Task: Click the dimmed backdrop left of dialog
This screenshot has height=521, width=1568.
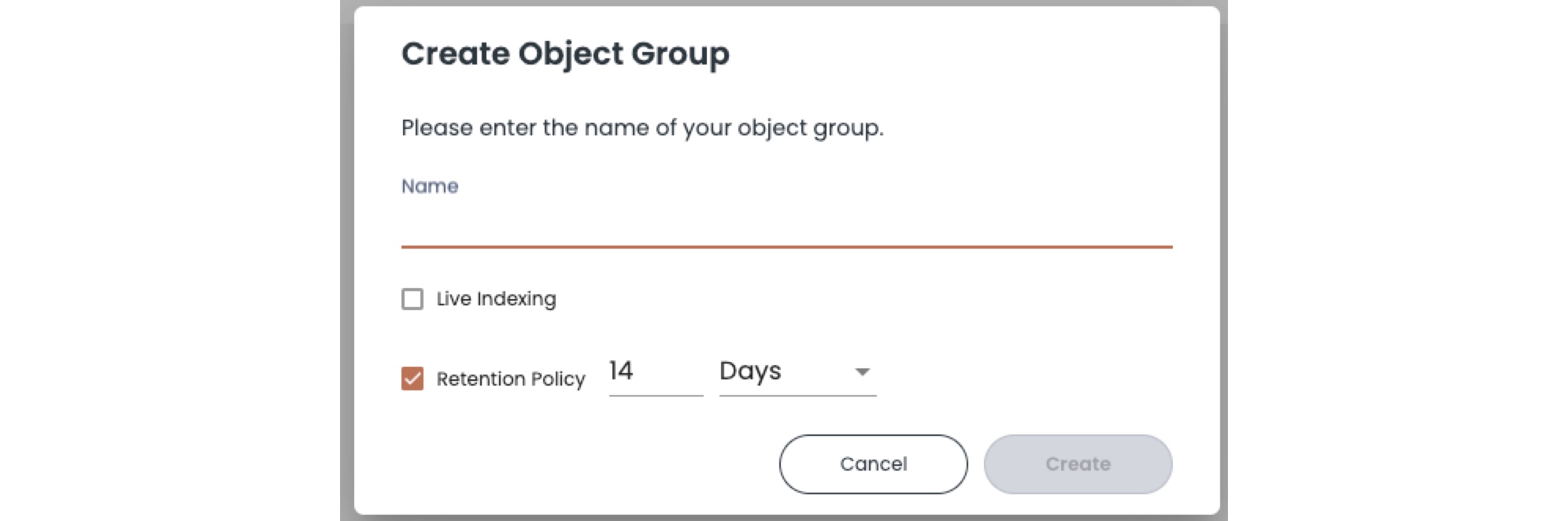Action: [346, 260]
